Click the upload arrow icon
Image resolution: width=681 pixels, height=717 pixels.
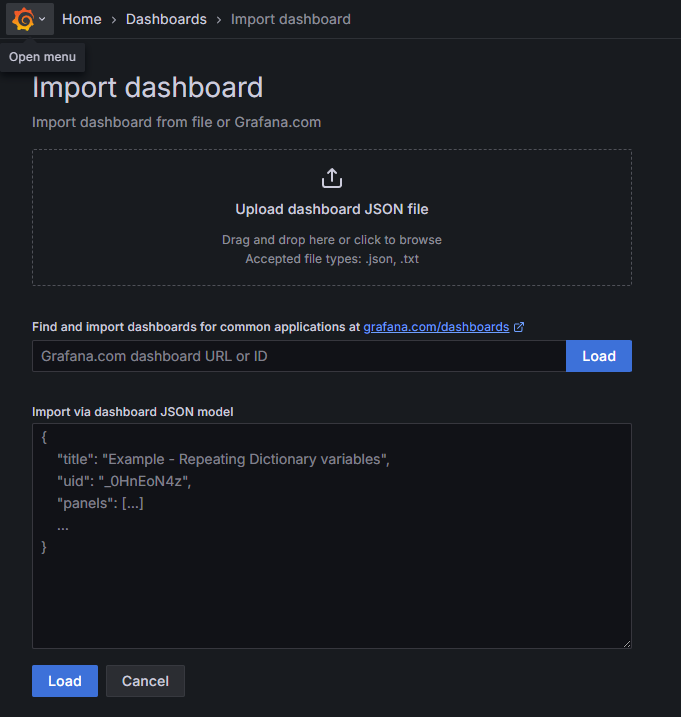(x=332, y=178)
